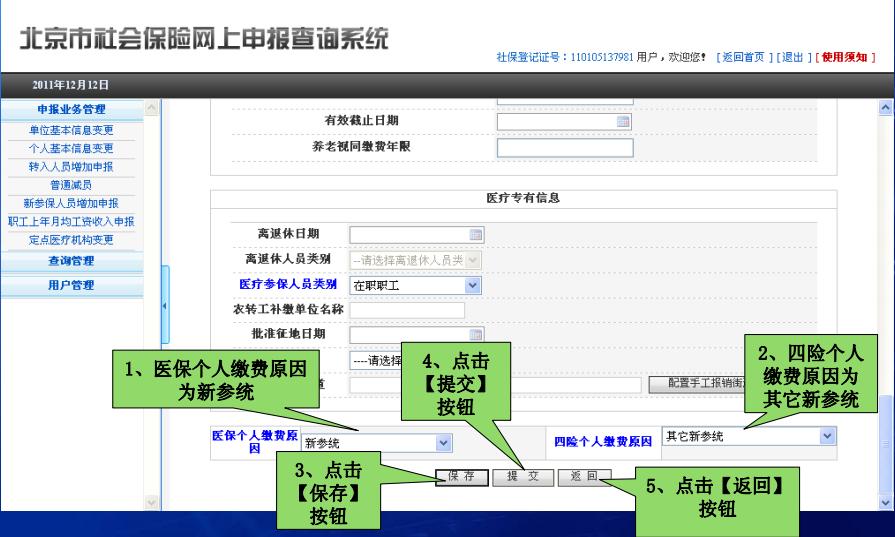The height and width of the screenshot is (537, 895).
Task: Click the main page scroll-up arrow
Action: pyautogui.click(x=885, y=107)
